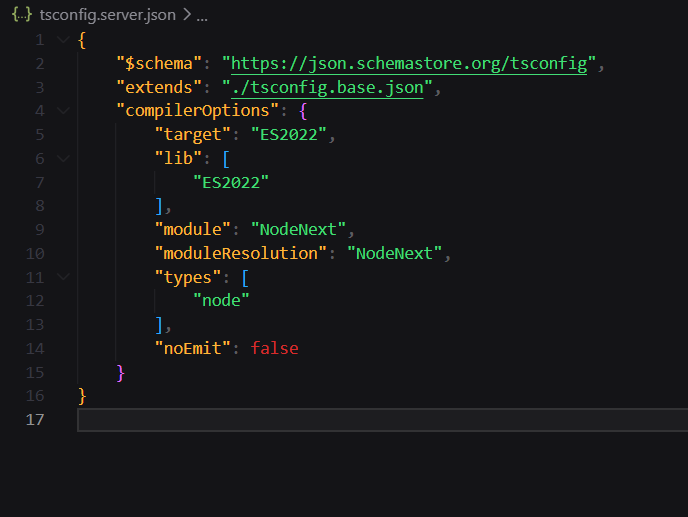The height and width of the screenshot is (517, 688).
Task: Click the JSON file icon in breadcrumb
Action: point(22,14)
